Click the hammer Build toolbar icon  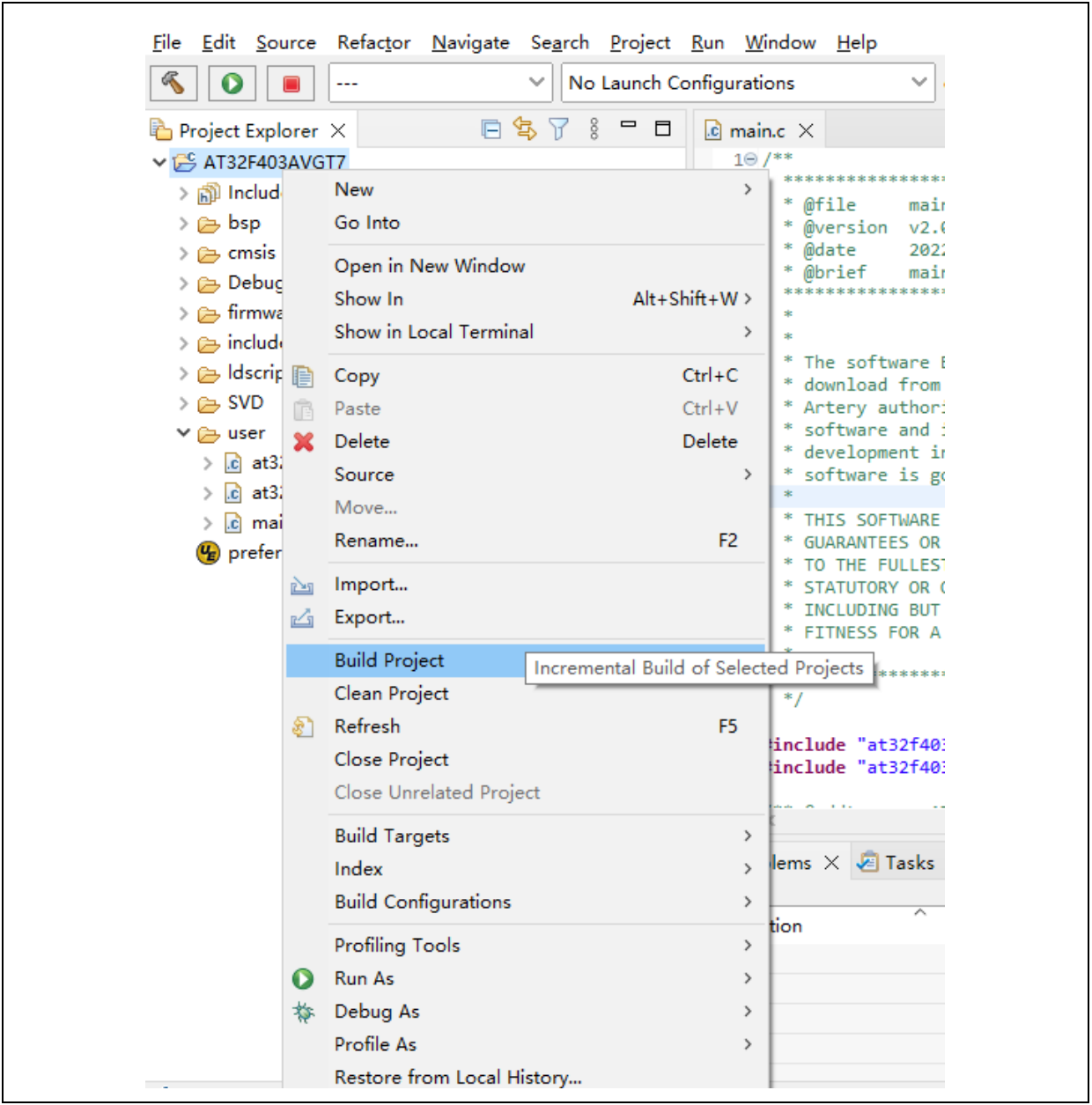click(173, 84)
